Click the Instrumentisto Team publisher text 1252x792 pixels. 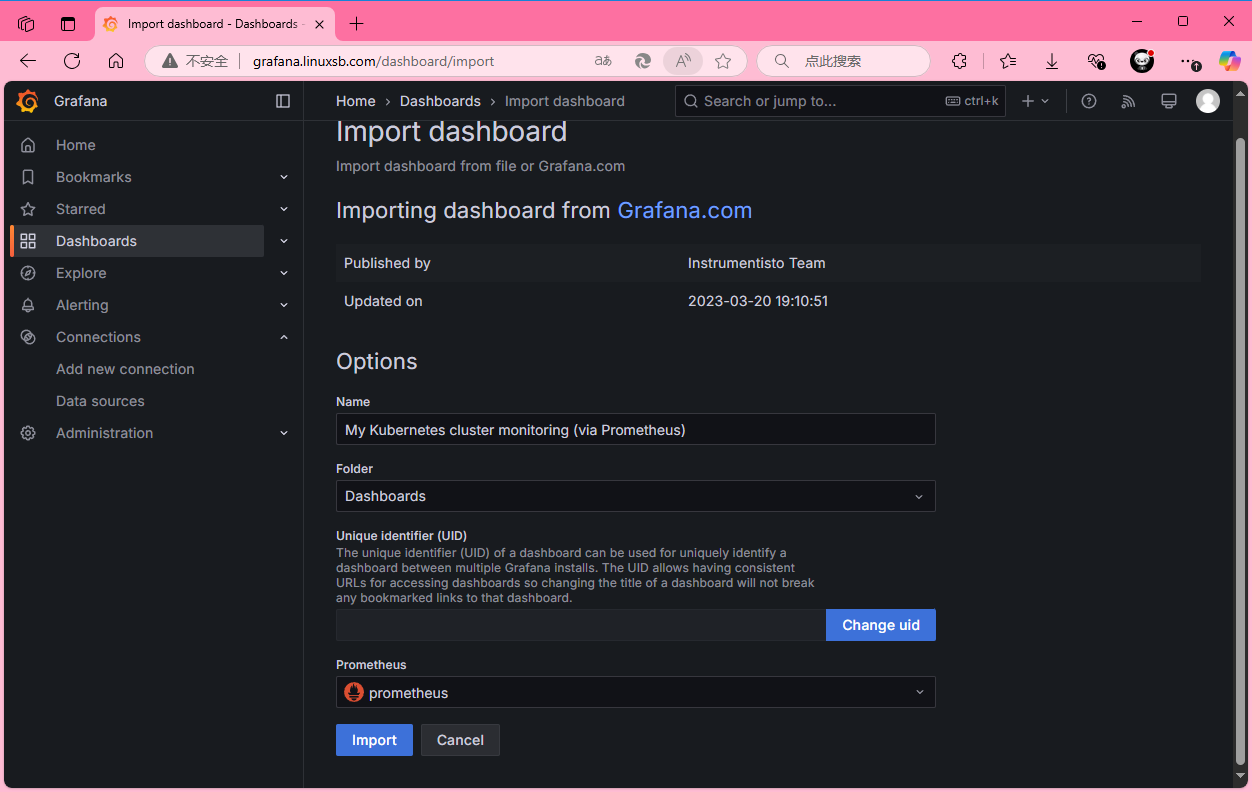click(757, 263)
